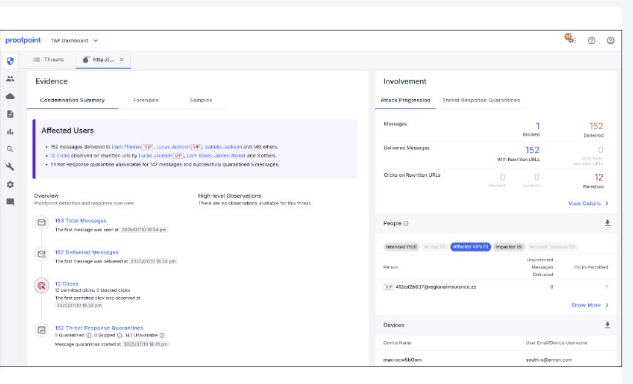
Task: Close the http threat tab
Action: click(x=122, y=59)
